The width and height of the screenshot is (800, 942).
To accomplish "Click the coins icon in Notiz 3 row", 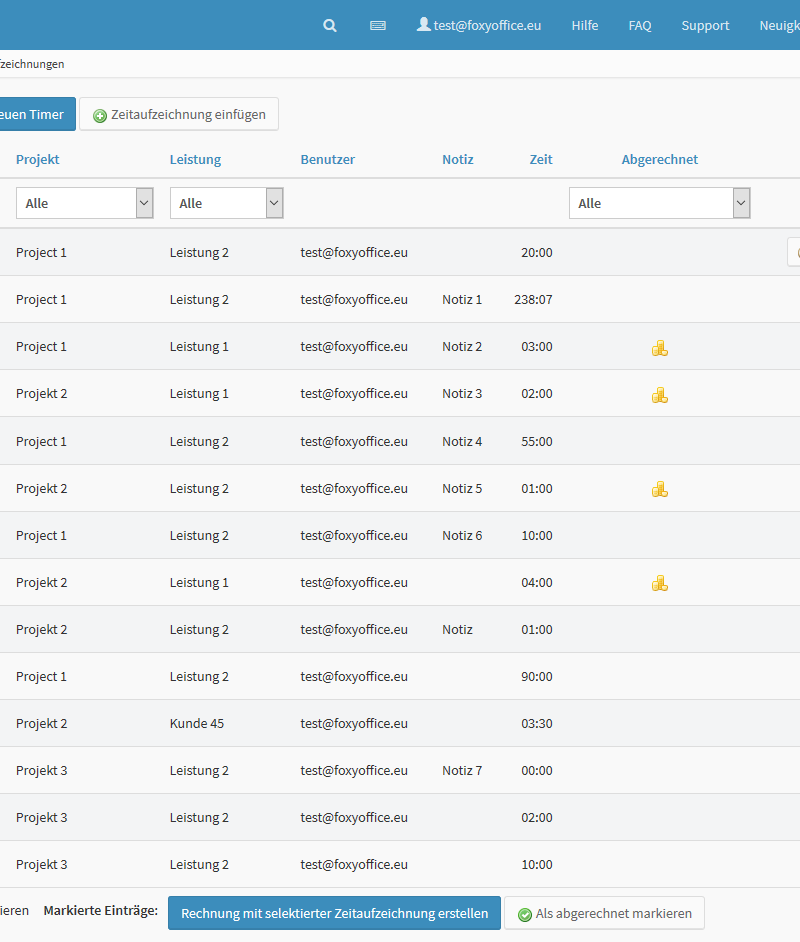I will [x=659, y=395].
